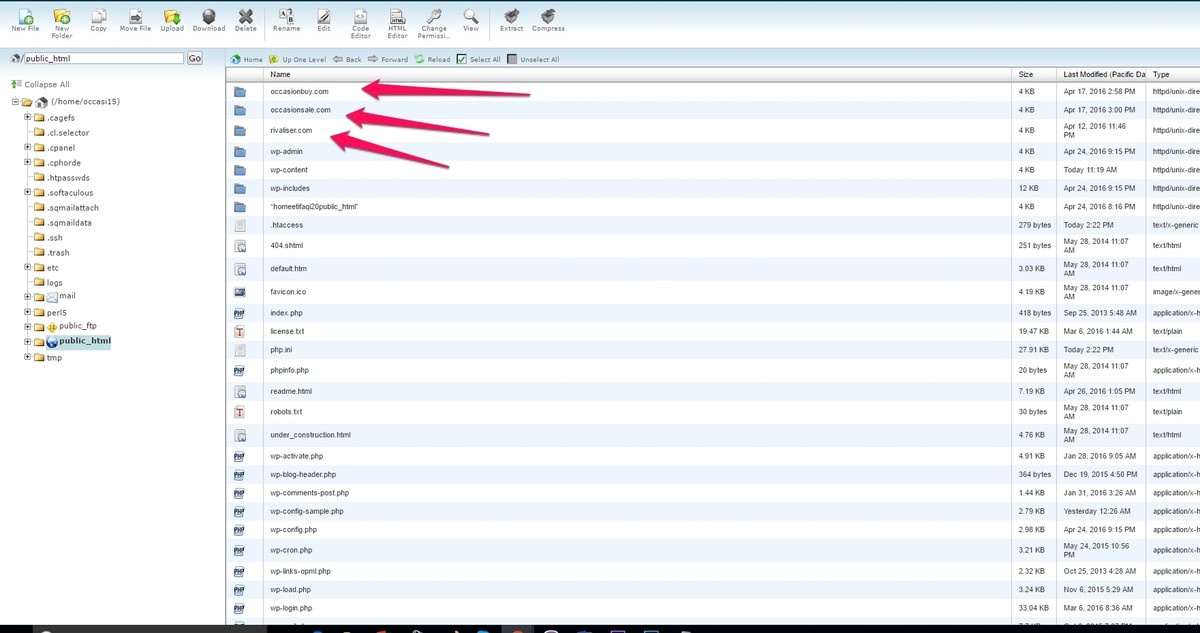
Task: Click the New File toolbar icon
Action: click(25, 19)
